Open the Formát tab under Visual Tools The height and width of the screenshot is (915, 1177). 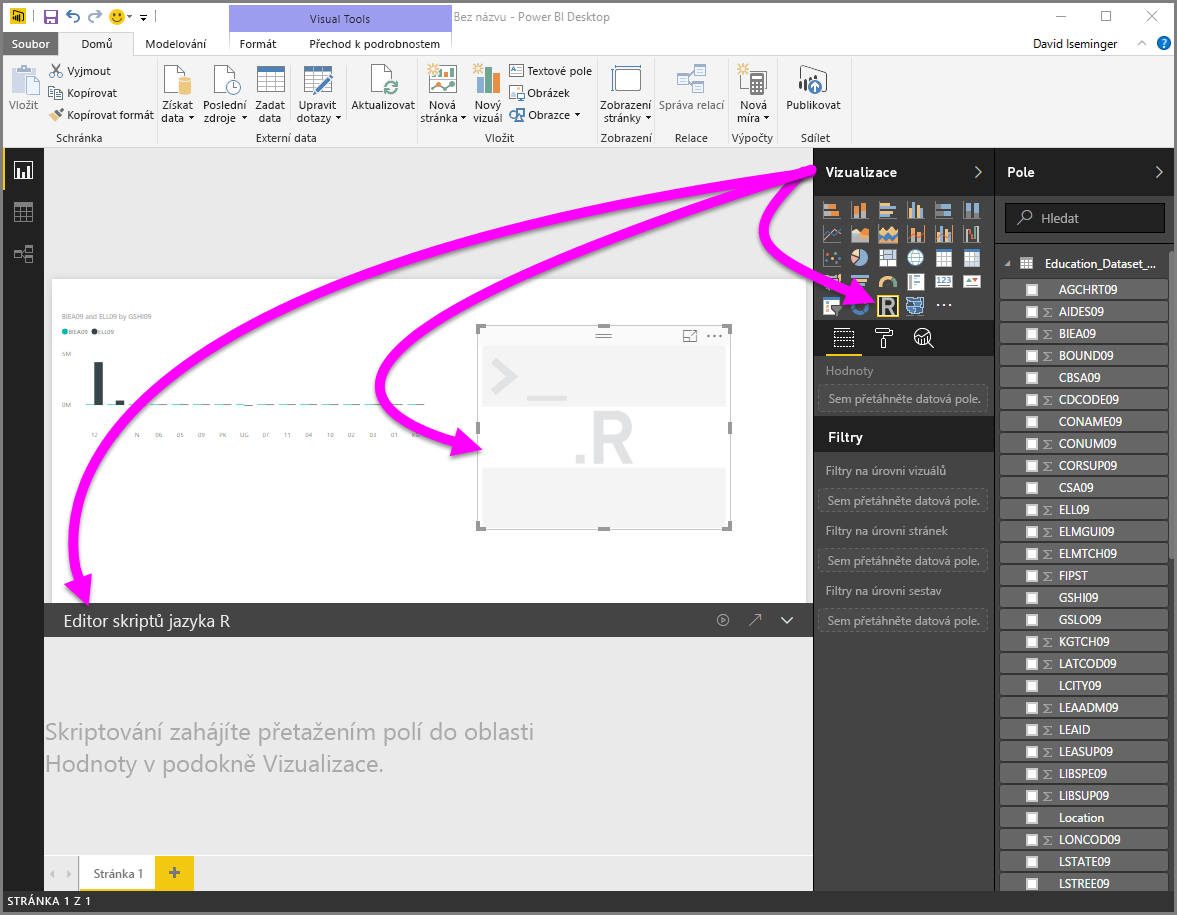(258, 44)
